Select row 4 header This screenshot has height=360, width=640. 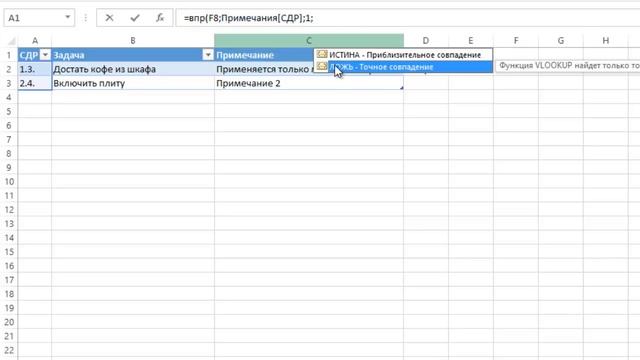click(x=9, y=97)
